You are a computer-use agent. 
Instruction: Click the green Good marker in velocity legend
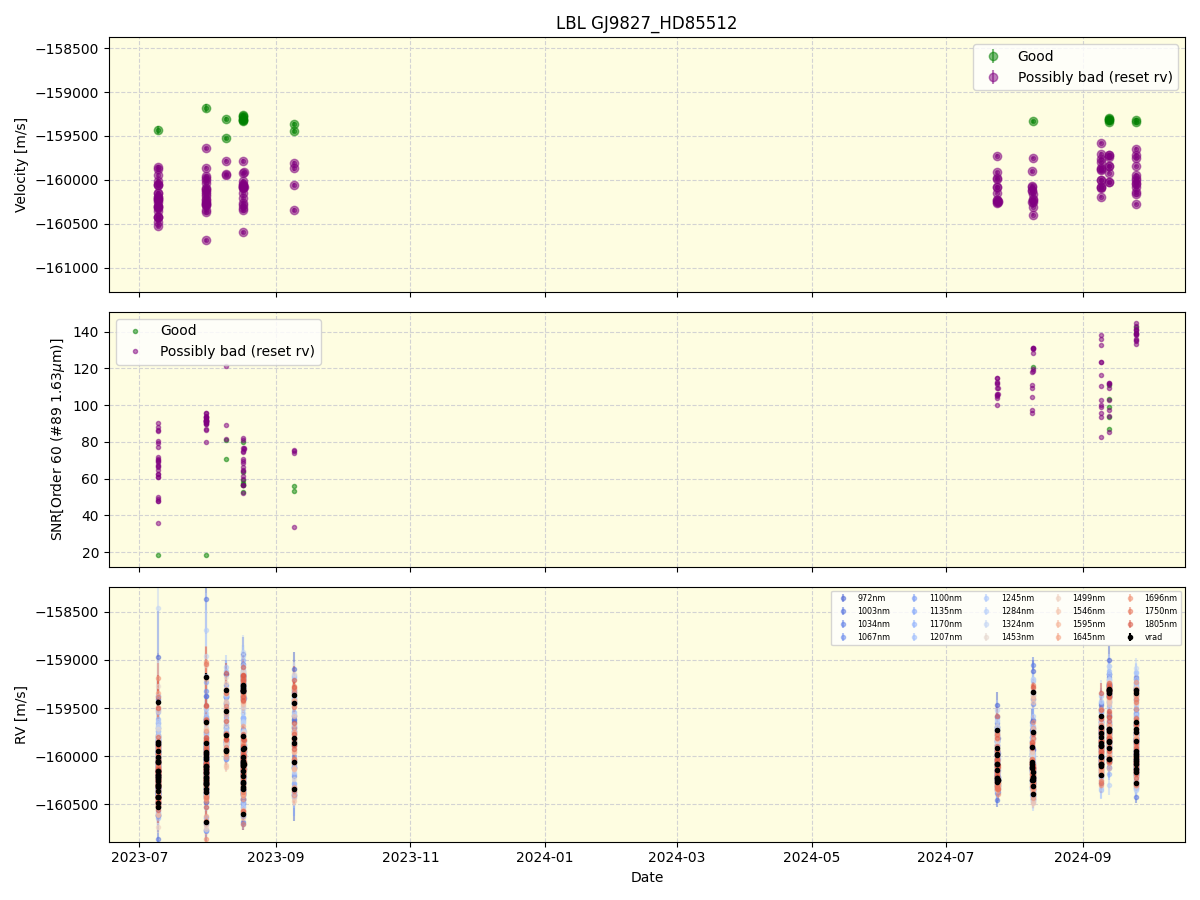[x=993, y=56]
